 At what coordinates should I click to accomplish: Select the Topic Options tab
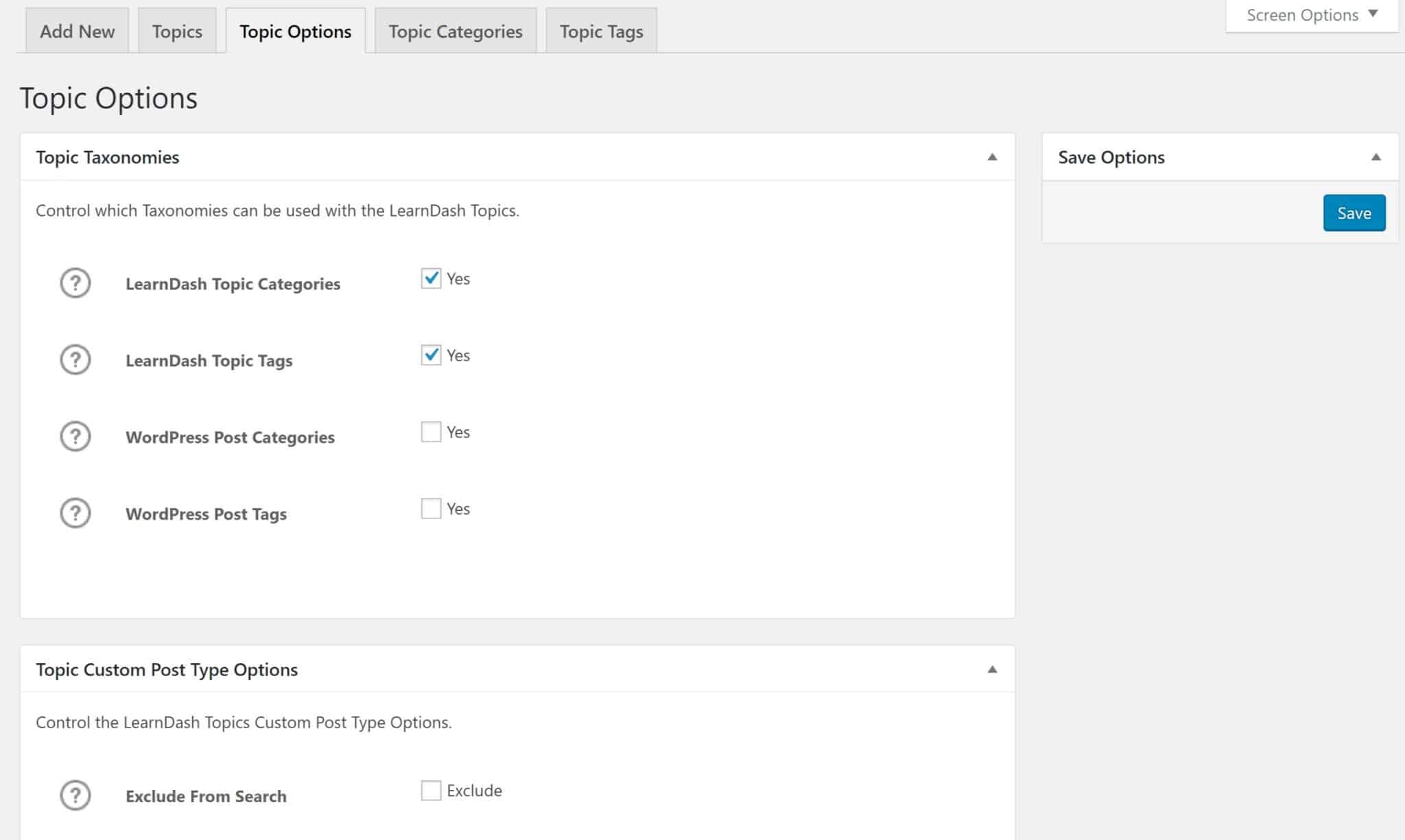[295, 31]
